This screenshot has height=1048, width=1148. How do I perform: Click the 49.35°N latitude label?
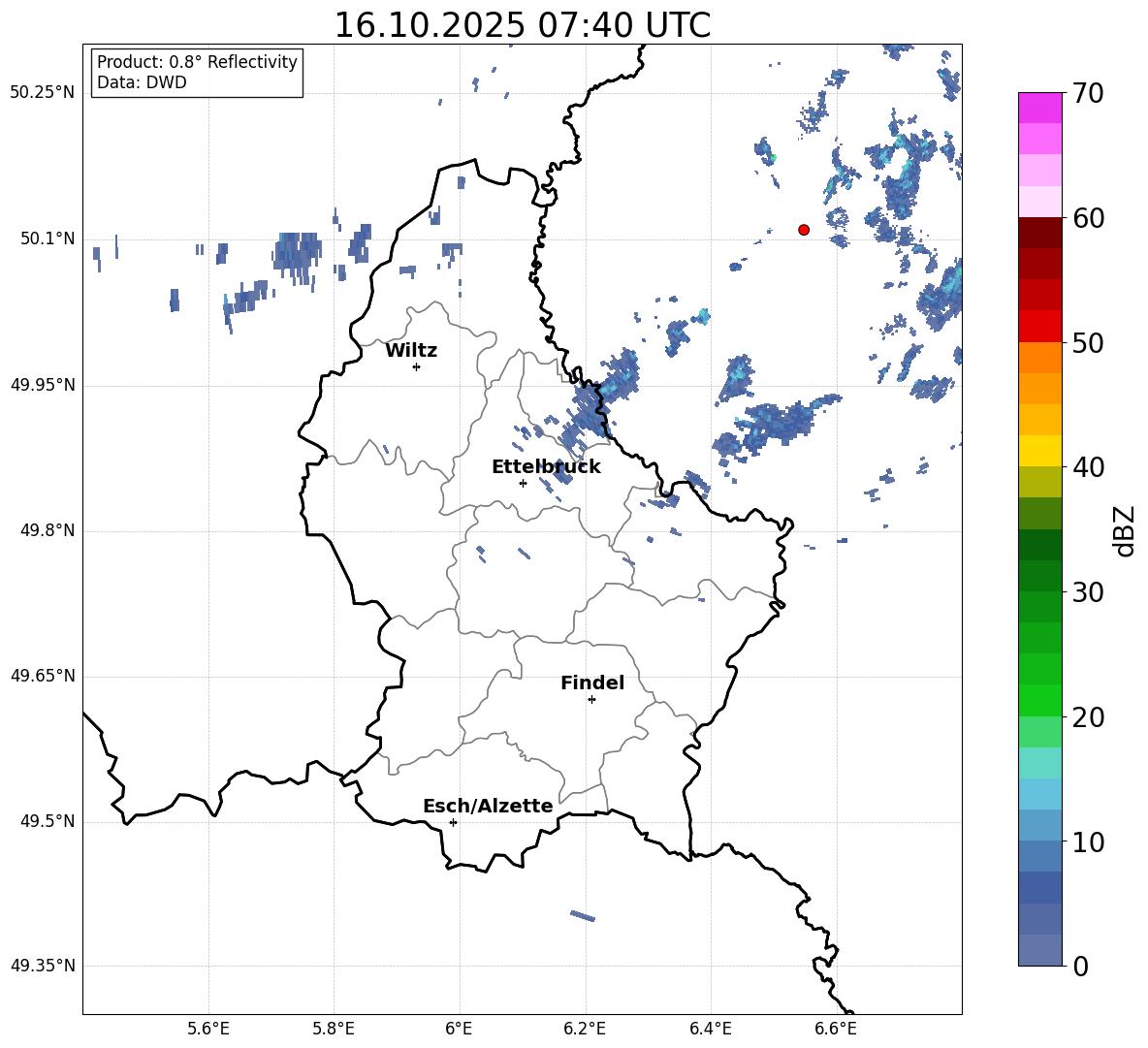point(43,966)
